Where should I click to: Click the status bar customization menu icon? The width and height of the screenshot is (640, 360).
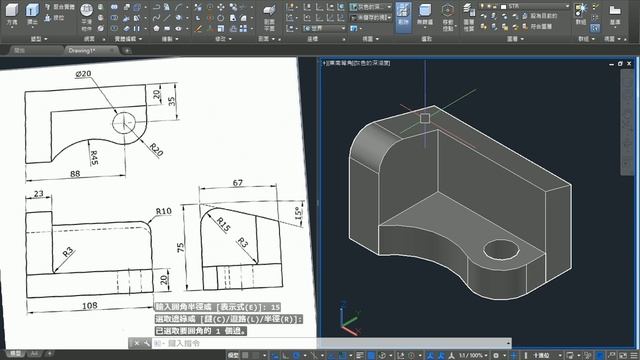click(634, 356)
